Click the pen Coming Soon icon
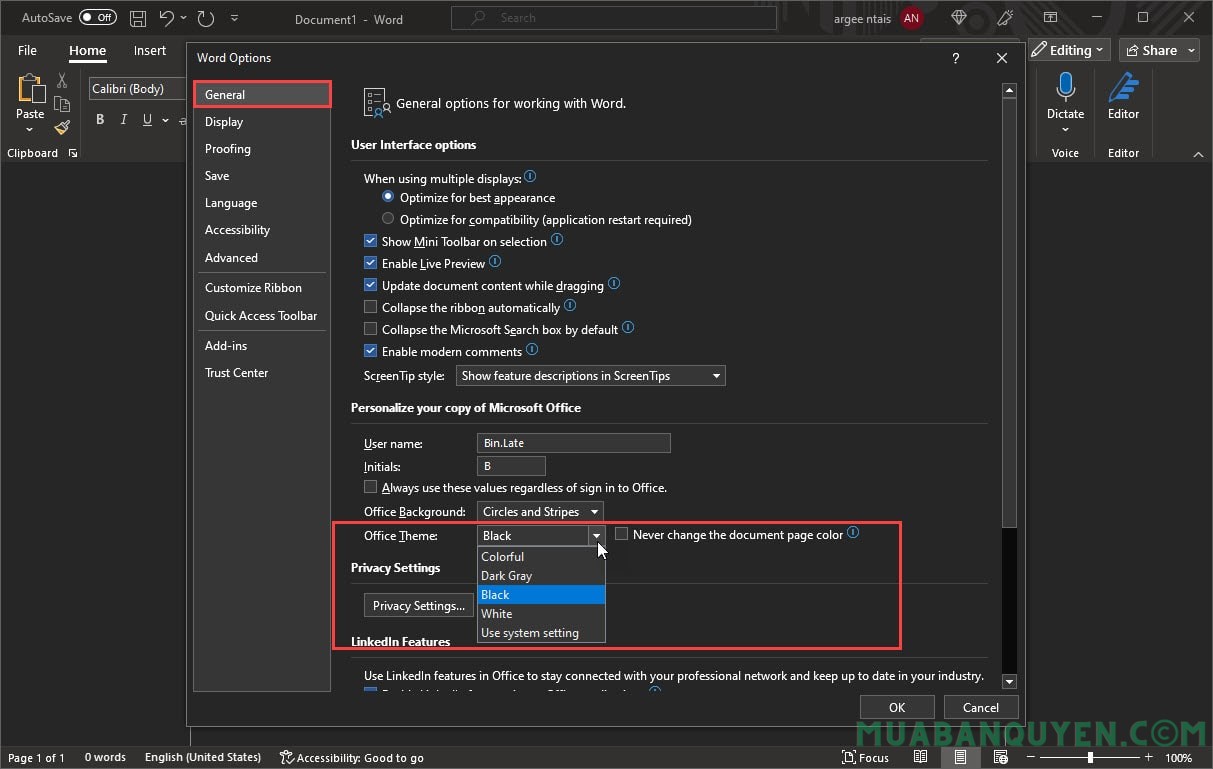The width and height of the screenshot is (1213, 769). pos(1005,18)
